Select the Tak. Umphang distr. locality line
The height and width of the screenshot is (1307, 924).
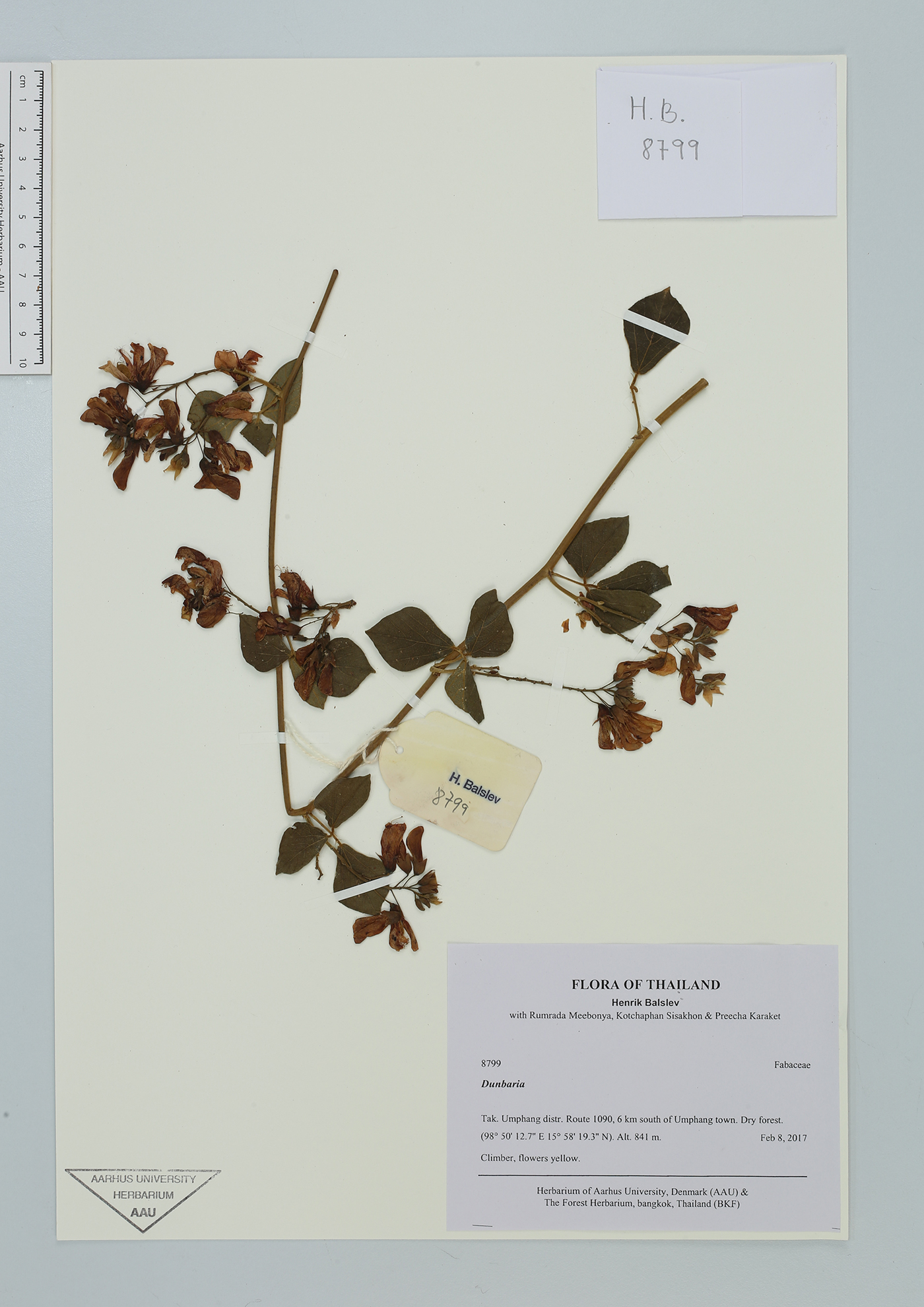pyautogui.click(x=631, y=1120)
